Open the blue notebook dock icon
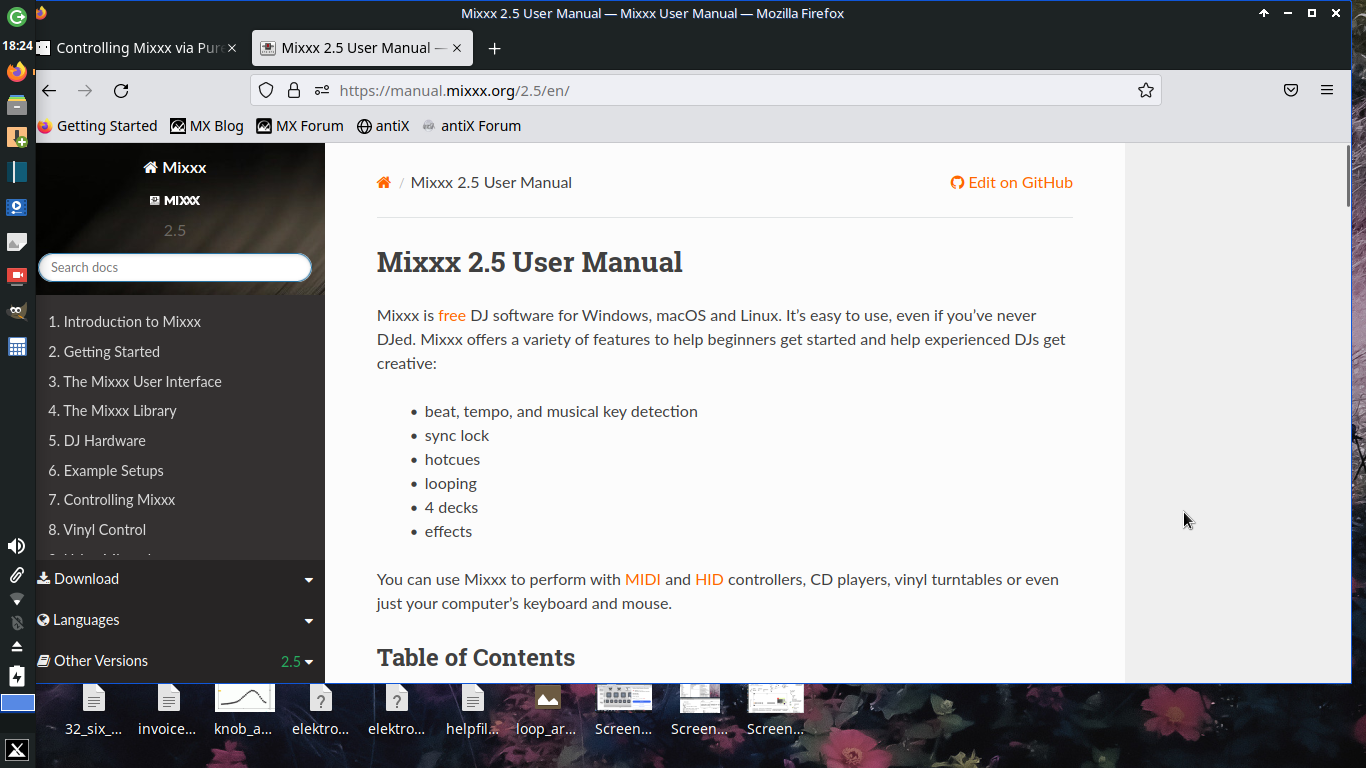 click(17, 172)
